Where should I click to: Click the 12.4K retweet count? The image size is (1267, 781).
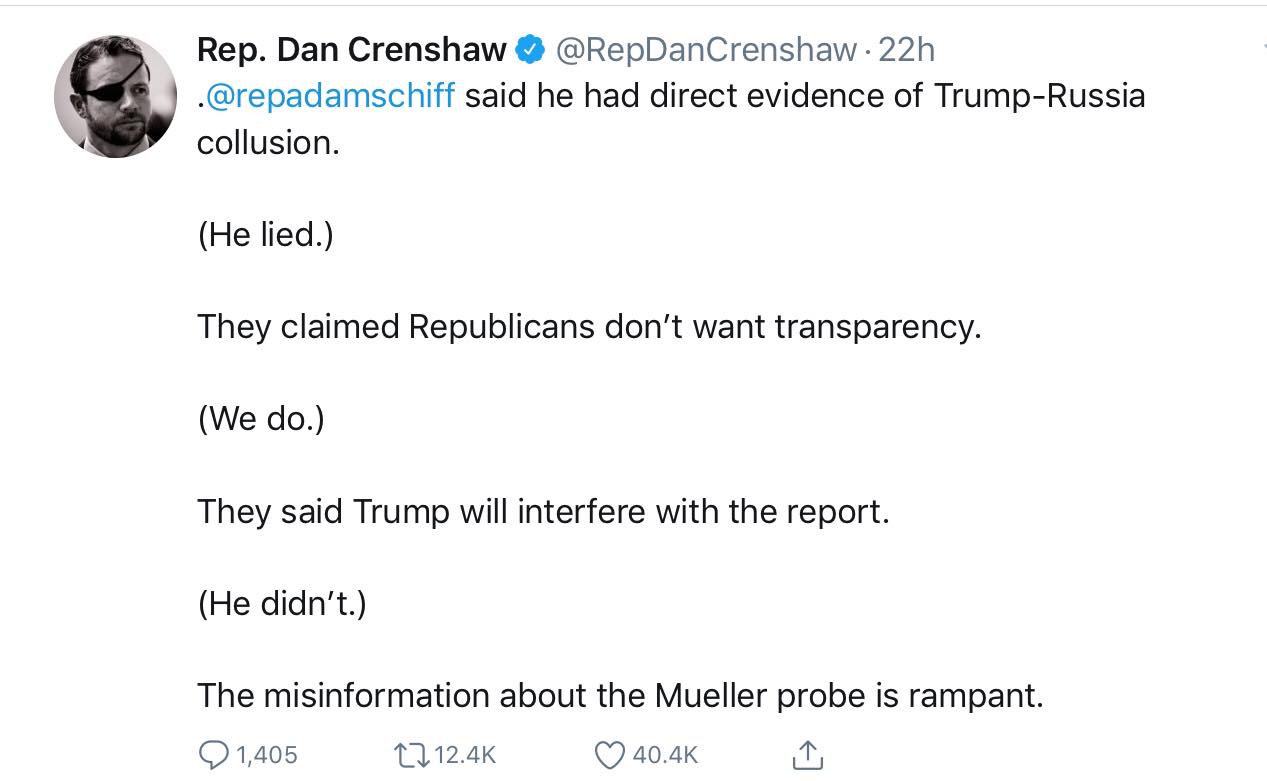pos(466,754)
